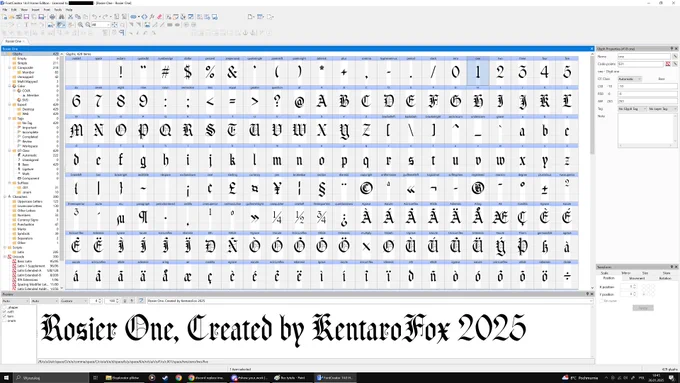Image resolution: width=680 pixels, height=383 pixels.
Task: Select Composite in the glyph tree
Action: 25,68
